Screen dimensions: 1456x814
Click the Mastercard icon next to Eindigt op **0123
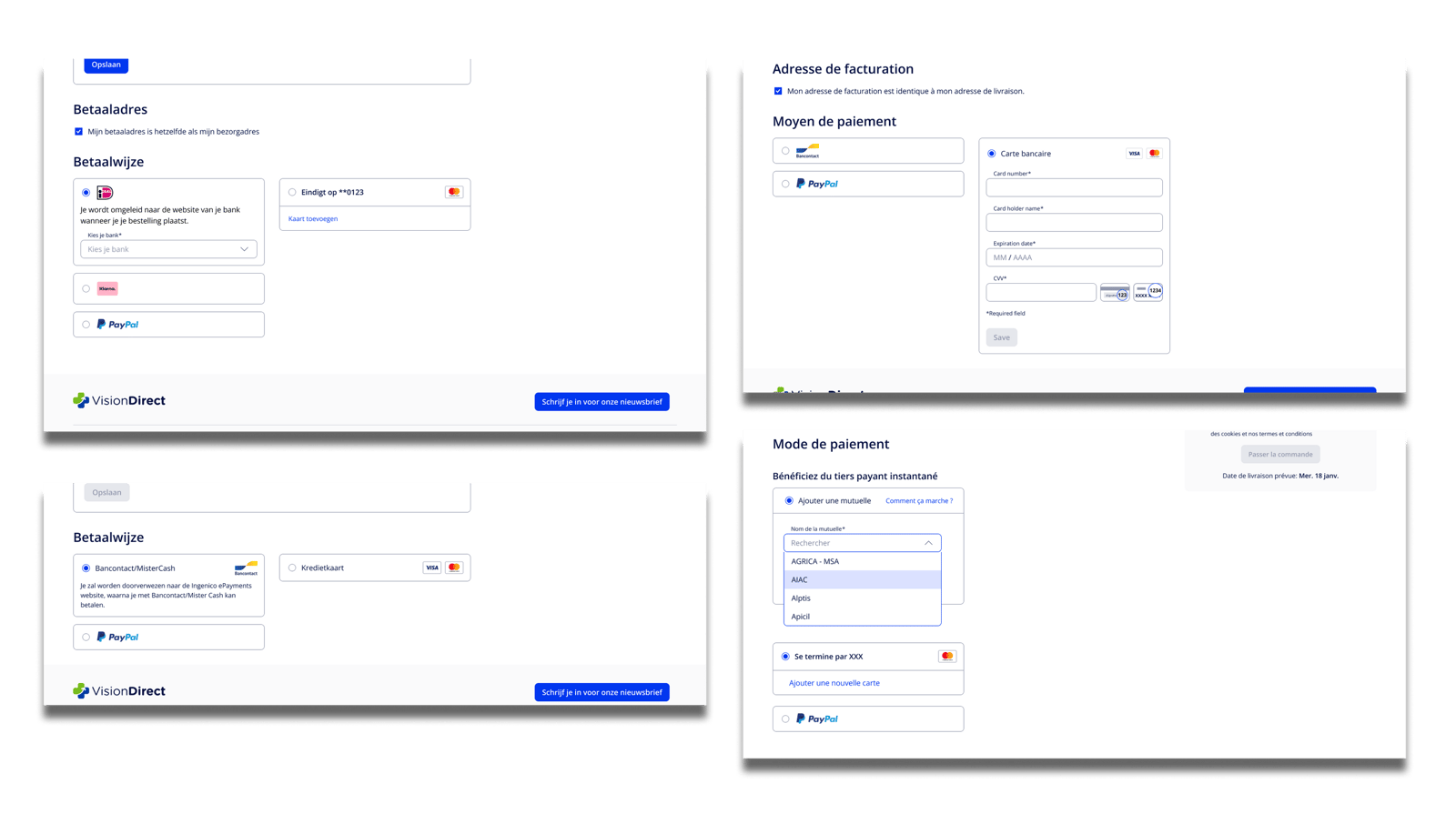click(454, 192)
